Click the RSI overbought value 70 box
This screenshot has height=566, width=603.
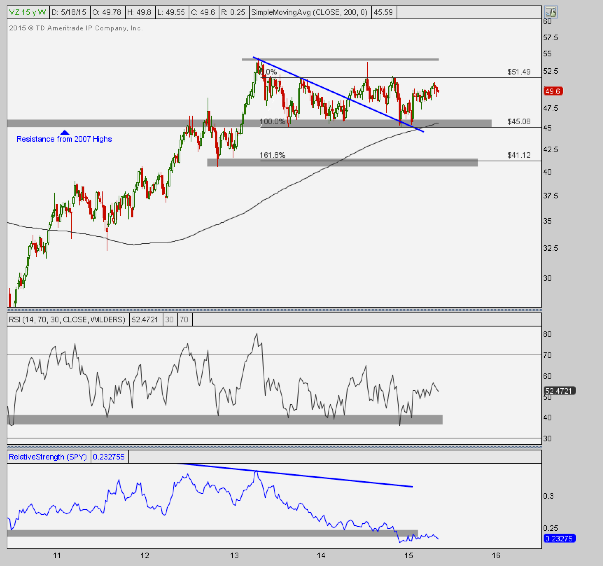(x=185, y=320)
